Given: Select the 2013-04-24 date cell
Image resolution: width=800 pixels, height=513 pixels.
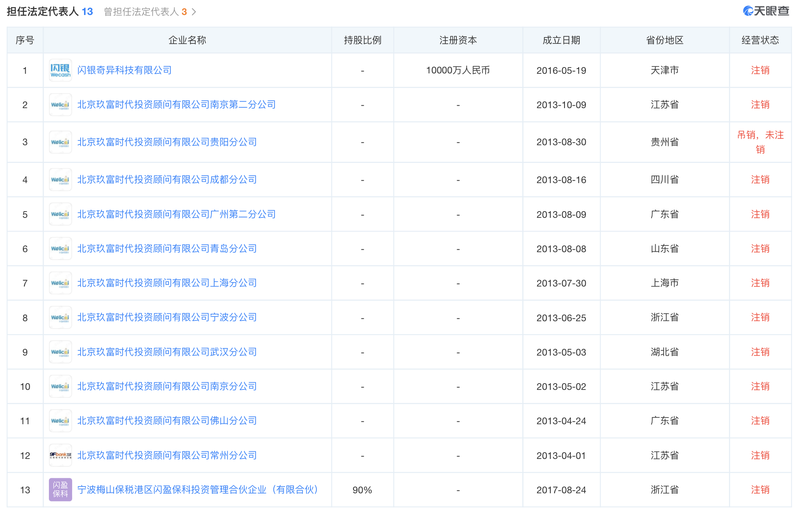Looking at the screenshot, I should pyautogui.click(x=561, y=421).
